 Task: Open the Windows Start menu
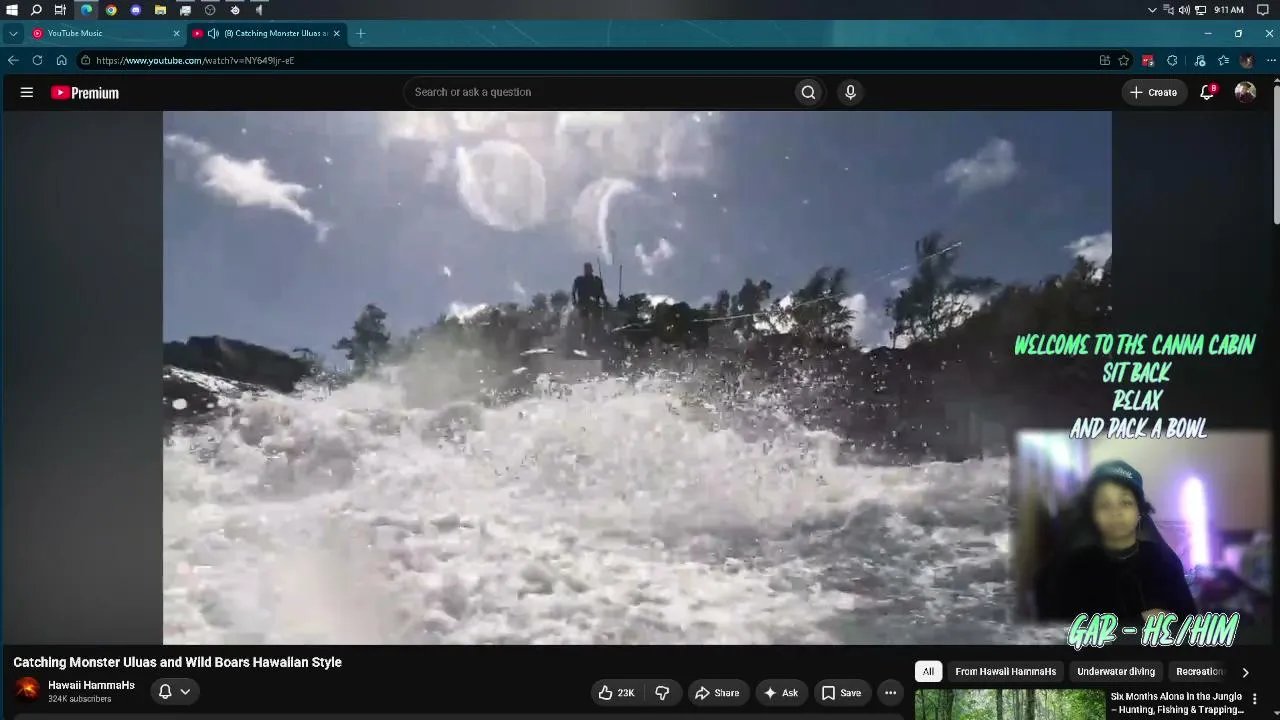coord(12,10)
